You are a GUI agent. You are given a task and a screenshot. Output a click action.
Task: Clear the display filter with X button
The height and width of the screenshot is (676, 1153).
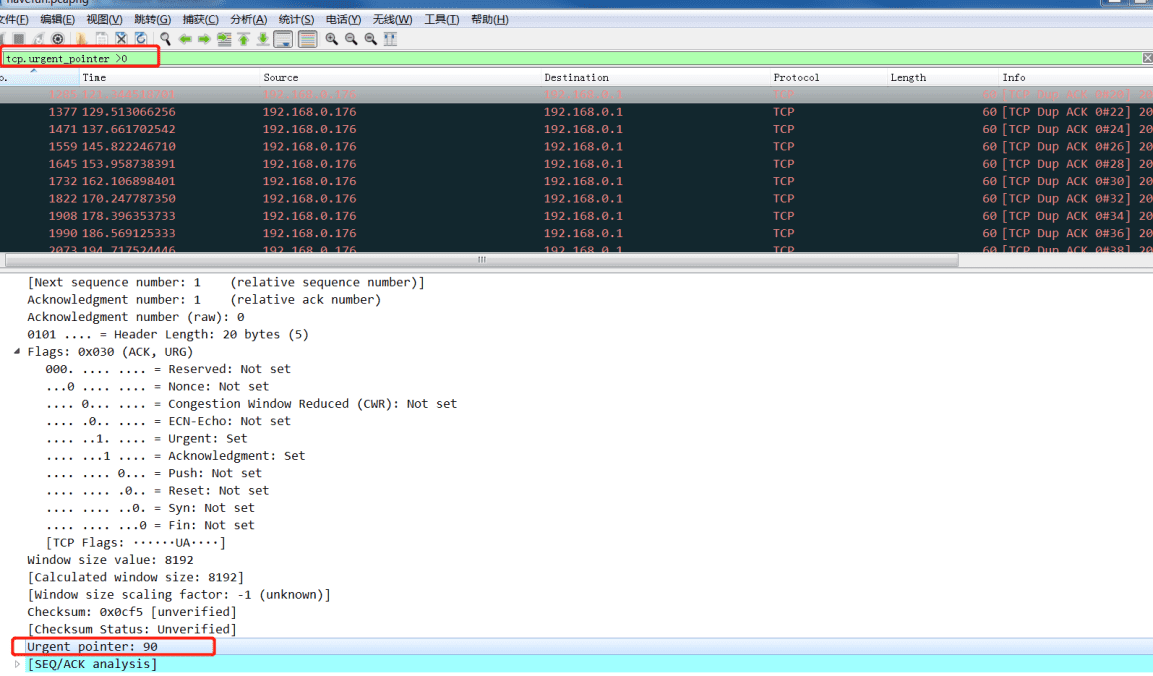1147,58
